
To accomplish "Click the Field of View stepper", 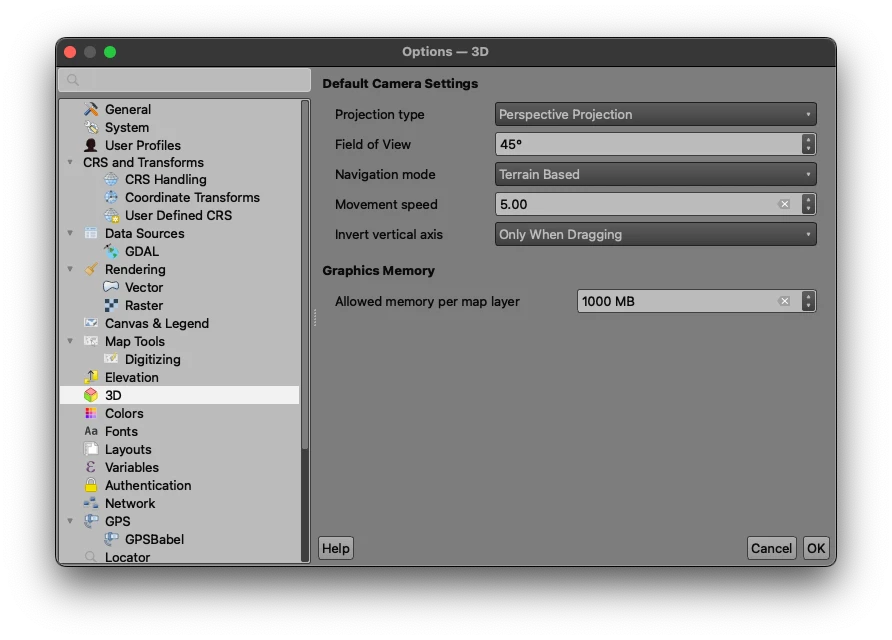I will [x=808, y=144].
